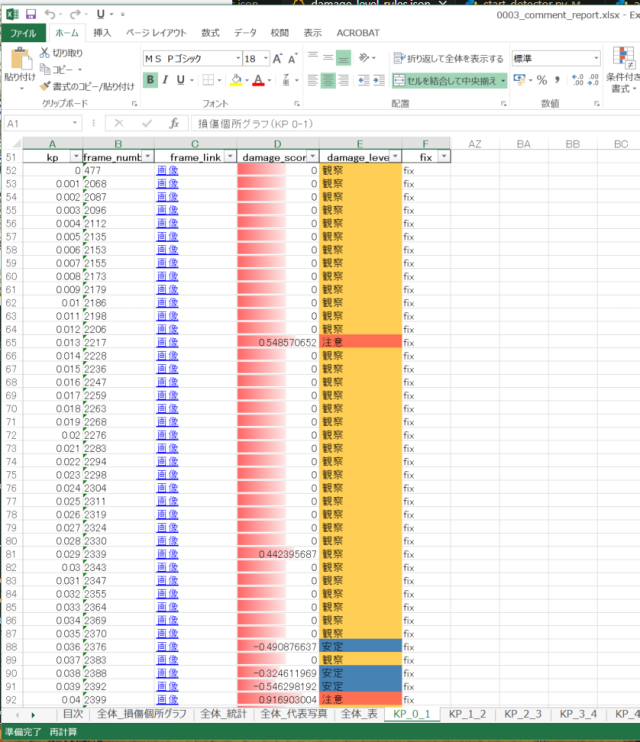Click the Undo arrow icon
Screen dimensions: 640x742
(x=51, y=15)
